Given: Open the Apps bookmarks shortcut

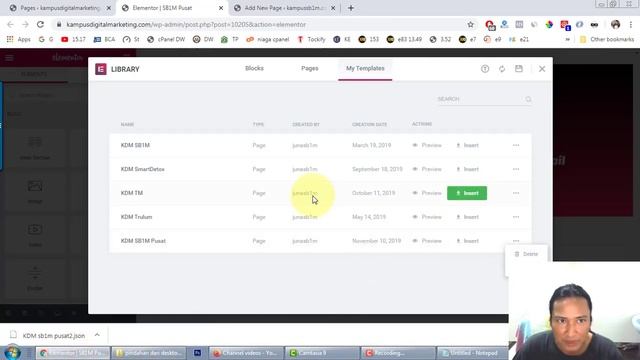Looking at the screenshot, I should (19, 39).
